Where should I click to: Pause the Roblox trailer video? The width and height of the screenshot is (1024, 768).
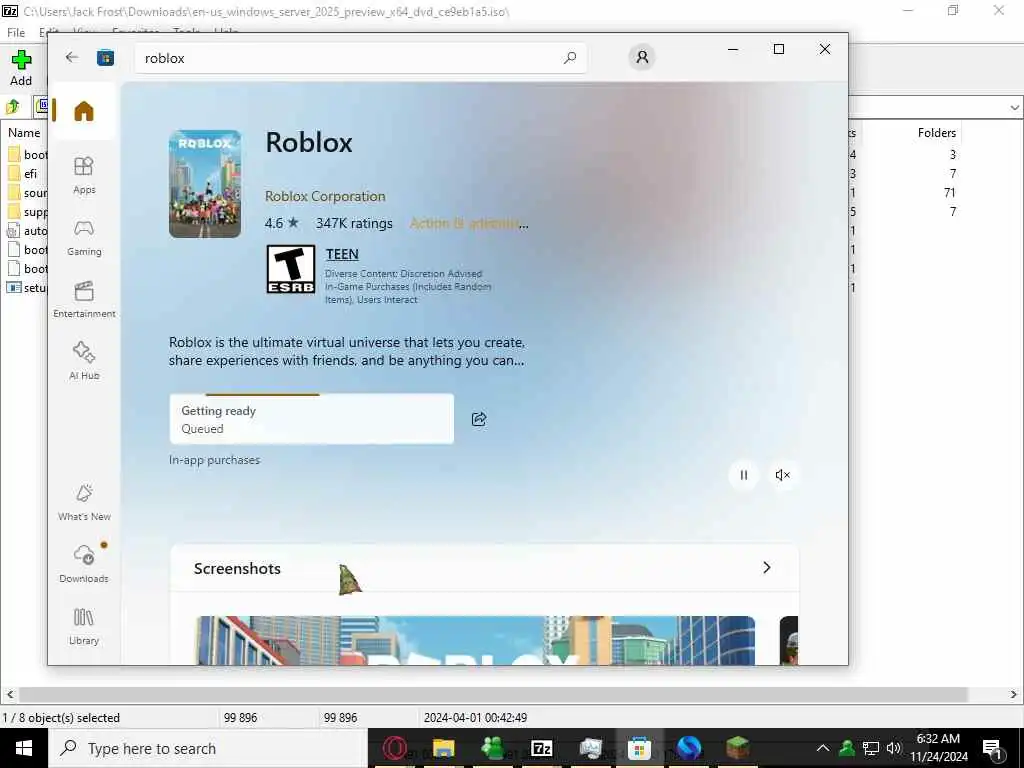click(x=743, y=475)
